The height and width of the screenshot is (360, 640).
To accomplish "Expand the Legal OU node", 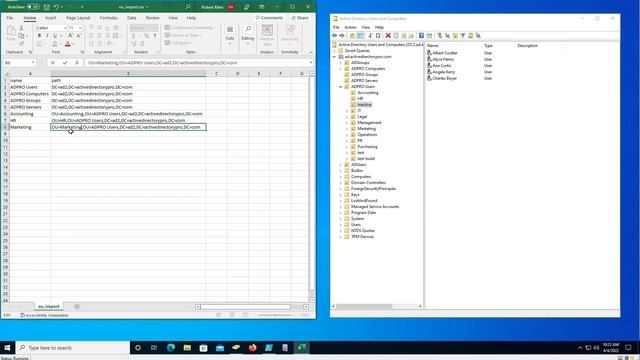I will click(347, 117).
